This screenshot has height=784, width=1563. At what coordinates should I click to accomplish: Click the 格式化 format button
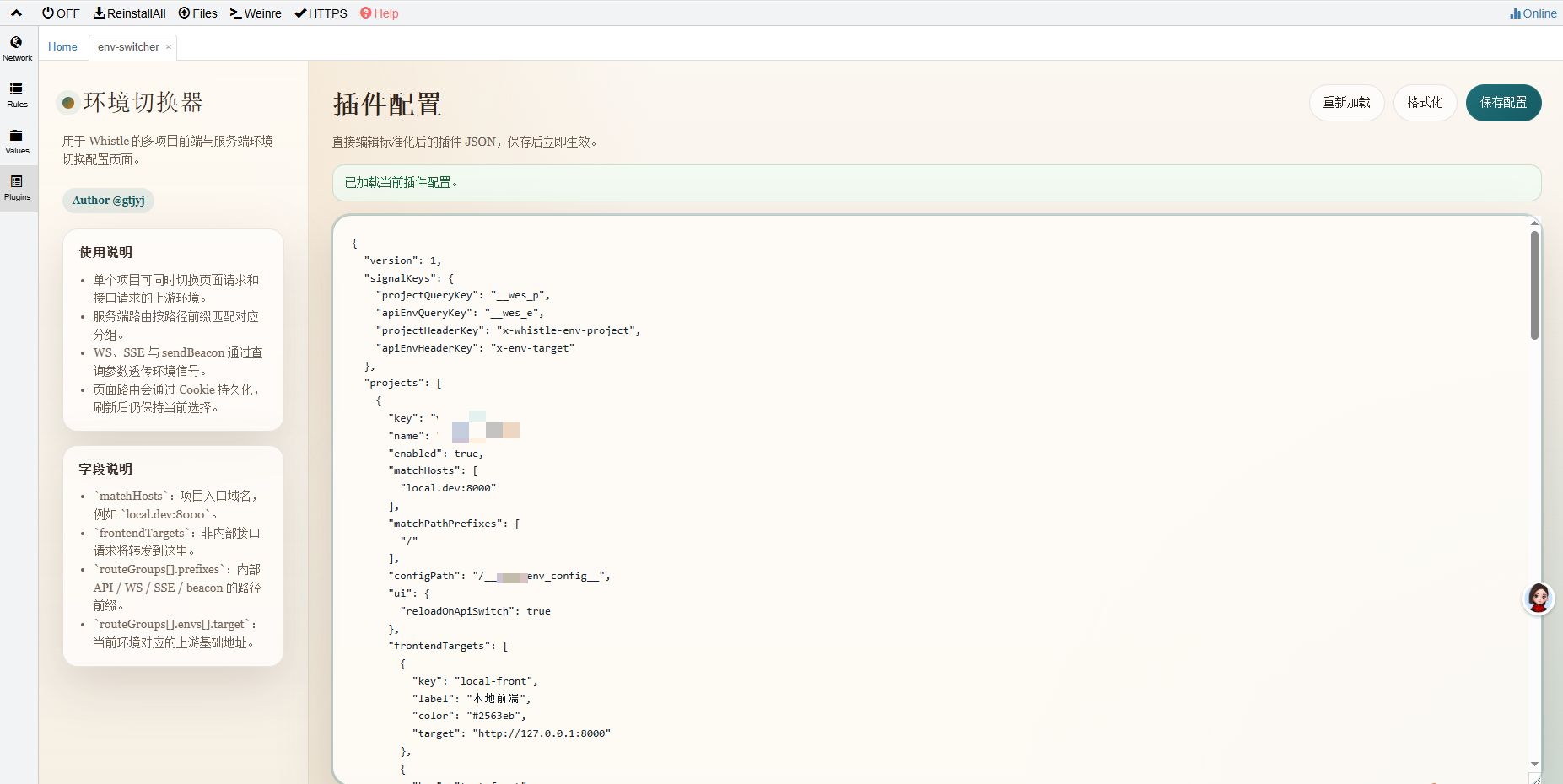pos(1425,103)
